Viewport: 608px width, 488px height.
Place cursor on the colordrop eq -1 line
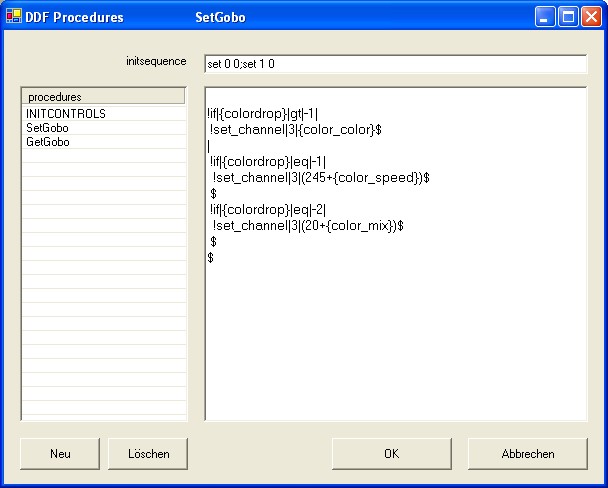[x=268, y=162]
